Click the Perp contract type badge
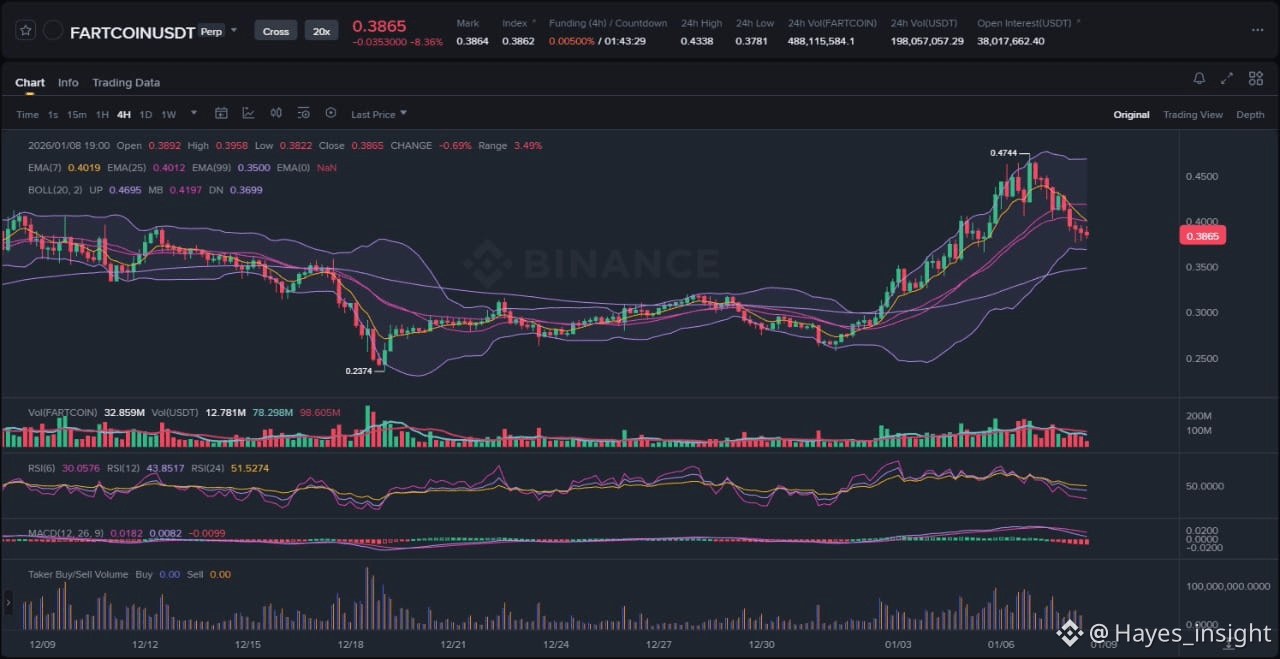 coord(211,31)
